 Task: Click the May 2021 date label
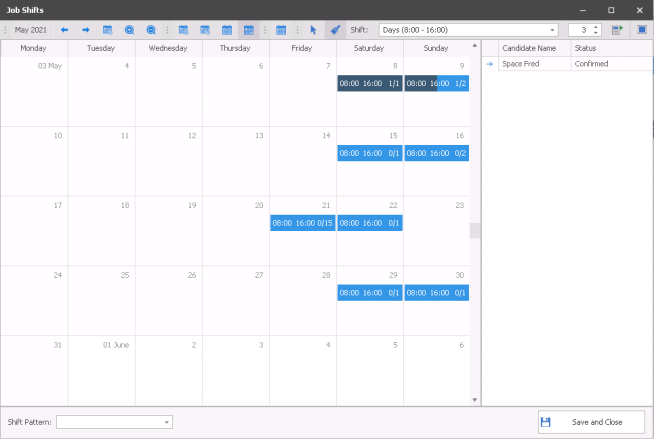tap(31, 30)
